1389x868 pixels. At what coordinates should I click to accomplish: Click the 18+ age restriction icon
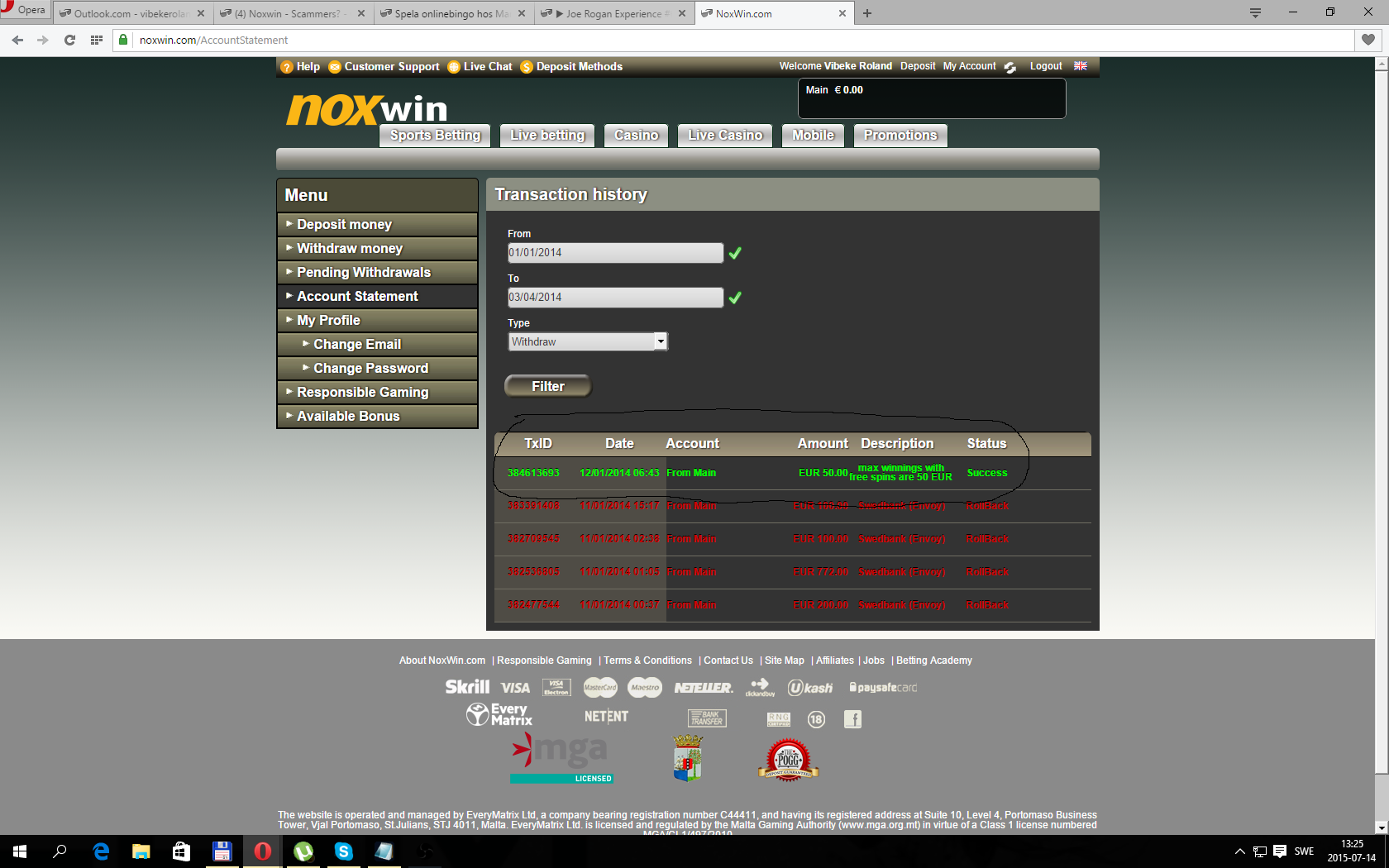point(816,719)
